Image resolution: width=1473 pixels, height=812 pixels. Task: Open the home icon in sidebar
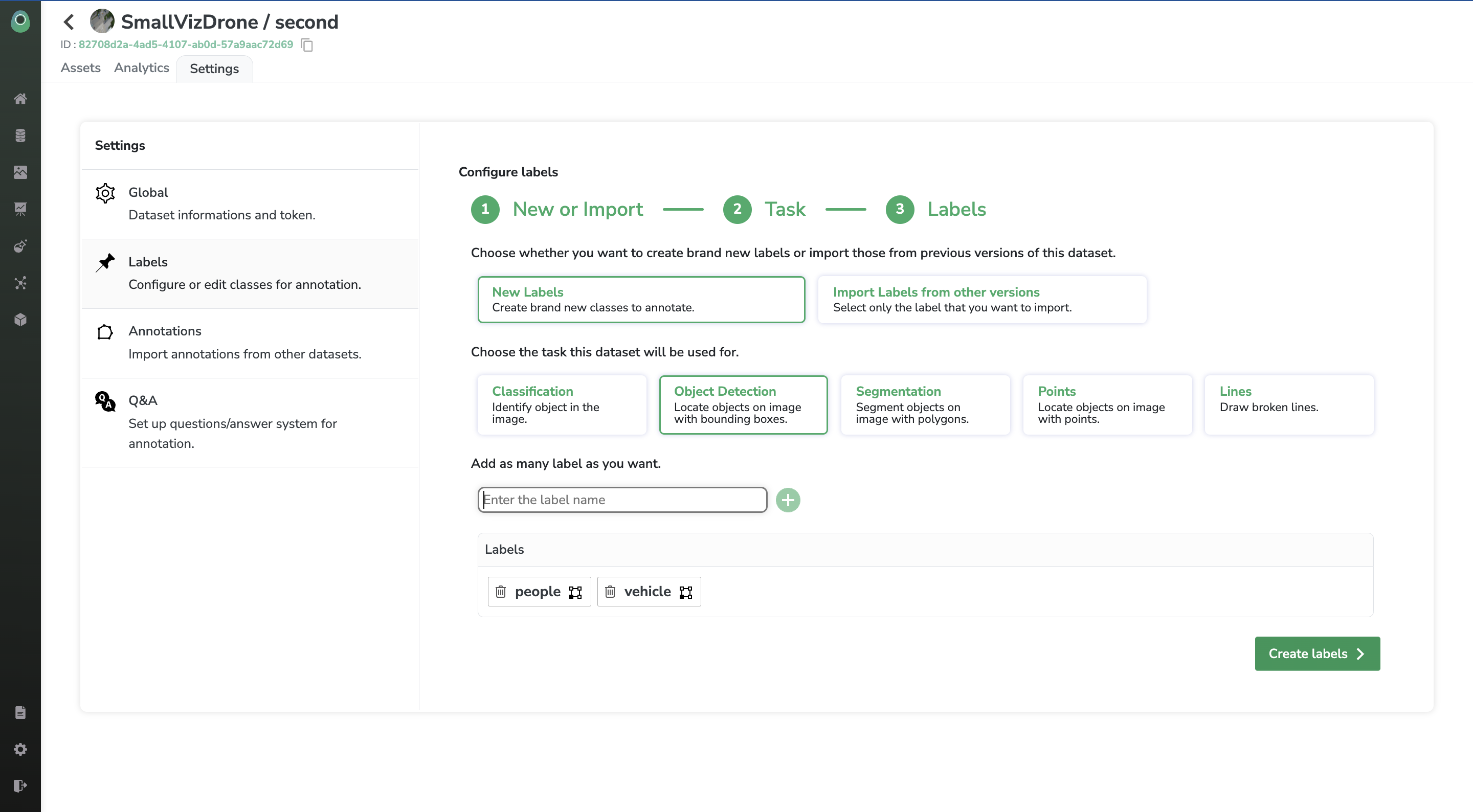coord(20,99)
